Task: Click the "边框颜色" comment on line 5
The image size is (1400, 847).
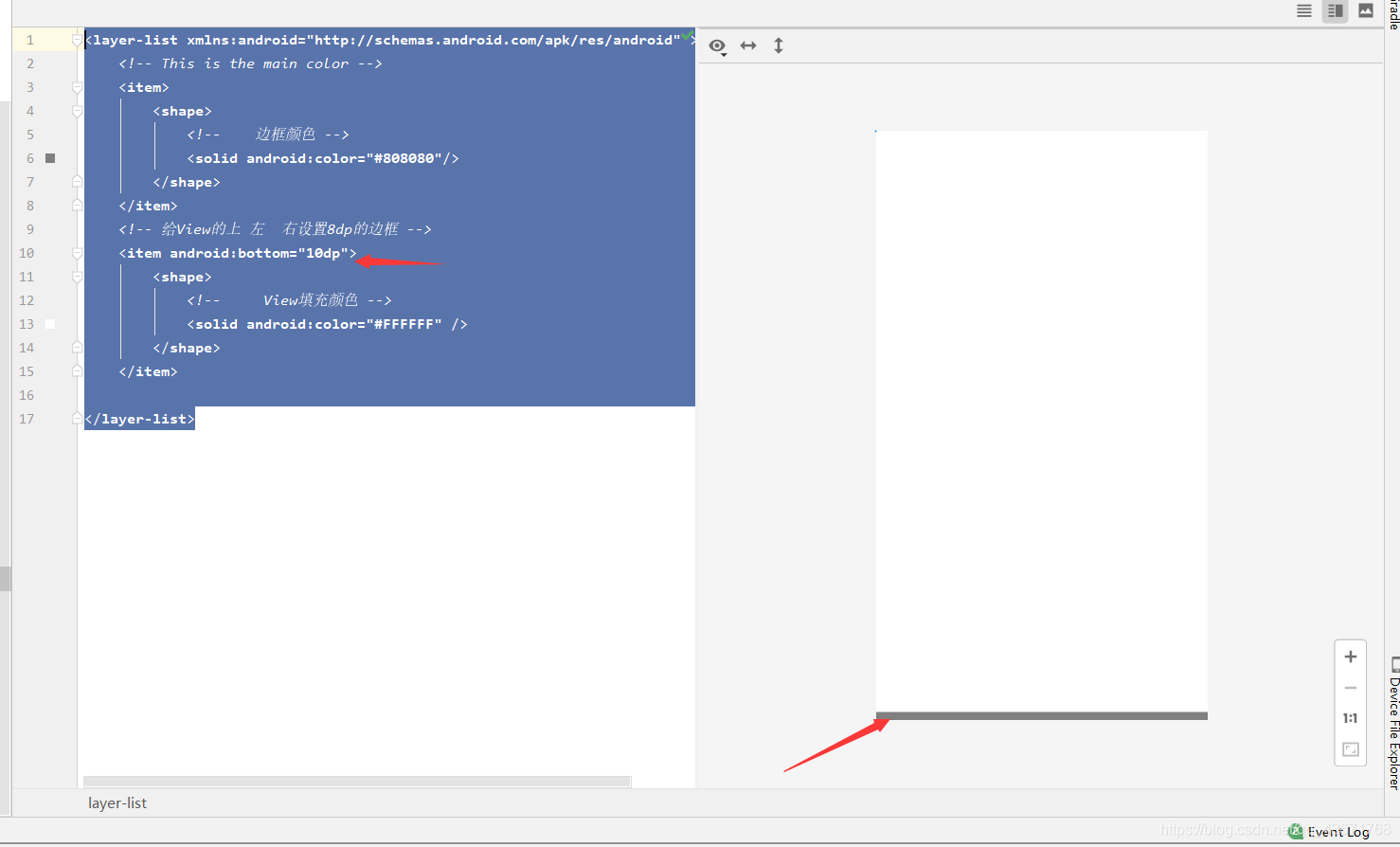Action: coord(268,135)
